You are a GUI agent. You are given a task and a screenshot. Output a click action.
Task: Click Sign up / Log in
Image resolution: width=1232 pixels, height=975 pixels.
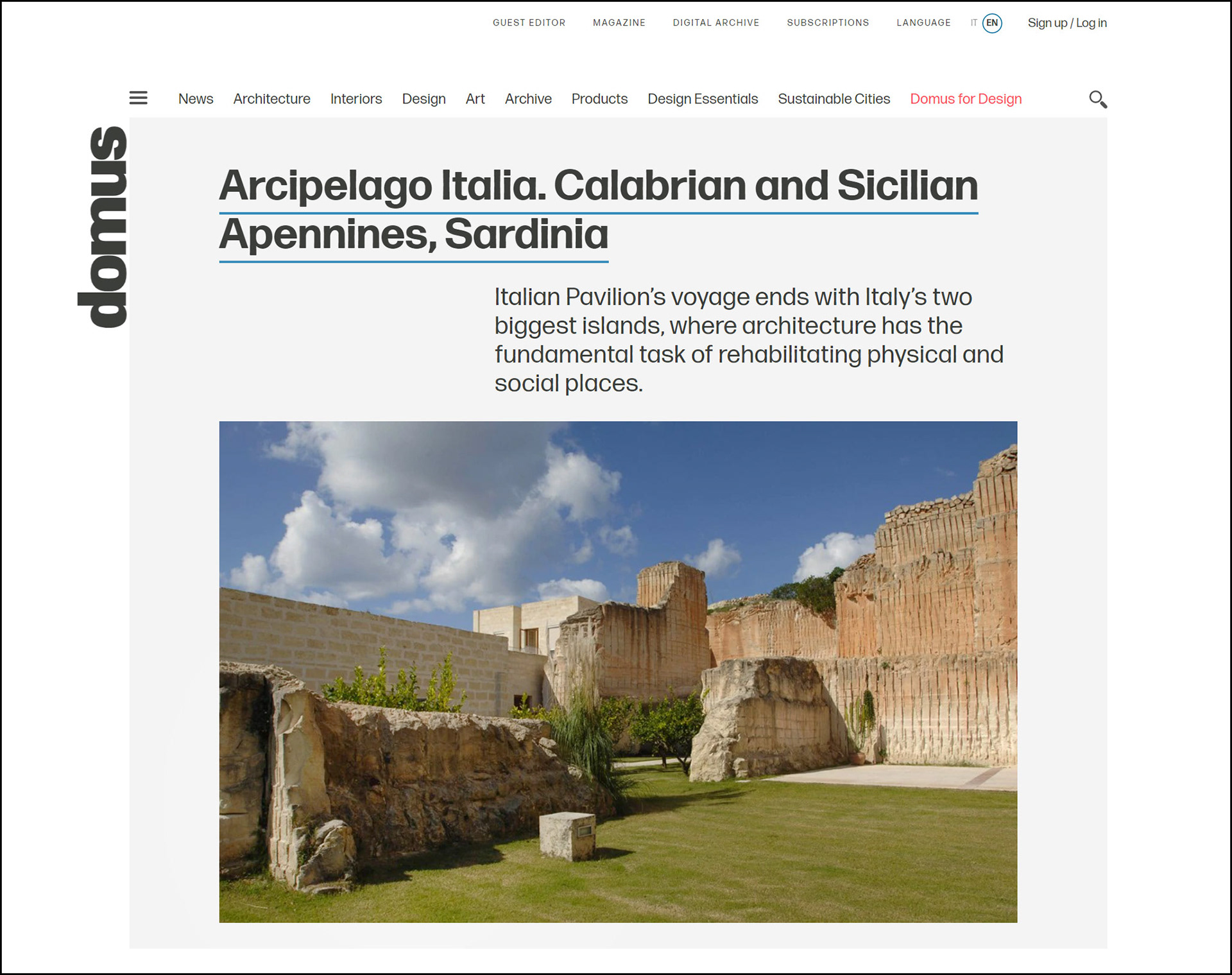[1067, 23]
